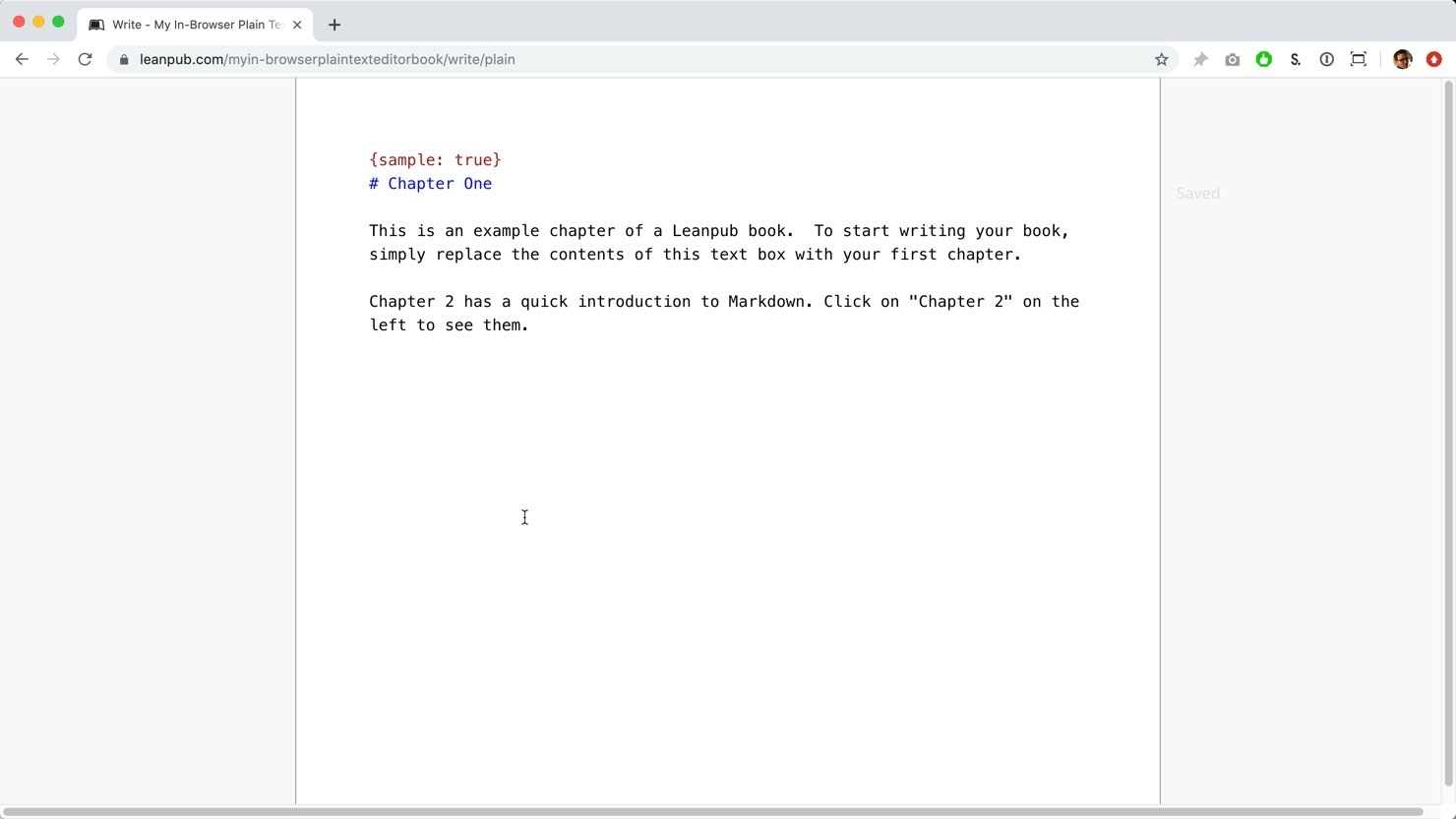Click the vertical scrollbar on the right
Viewport: 1456px width, 819px height.
click(x=1448, y=433)
